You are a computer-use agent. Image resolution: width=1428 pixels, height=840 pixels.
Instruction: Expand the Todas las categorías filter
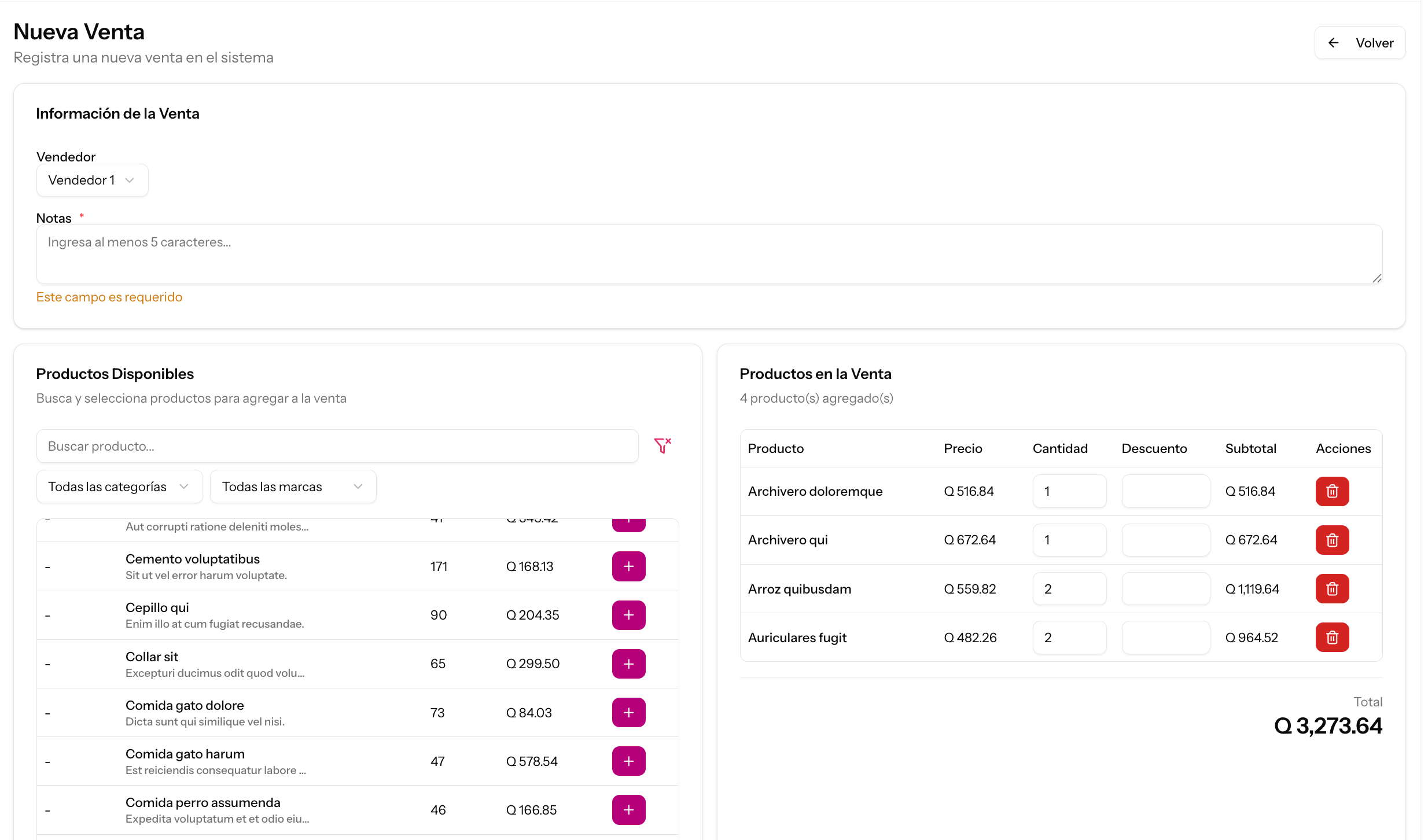point(119,487)
